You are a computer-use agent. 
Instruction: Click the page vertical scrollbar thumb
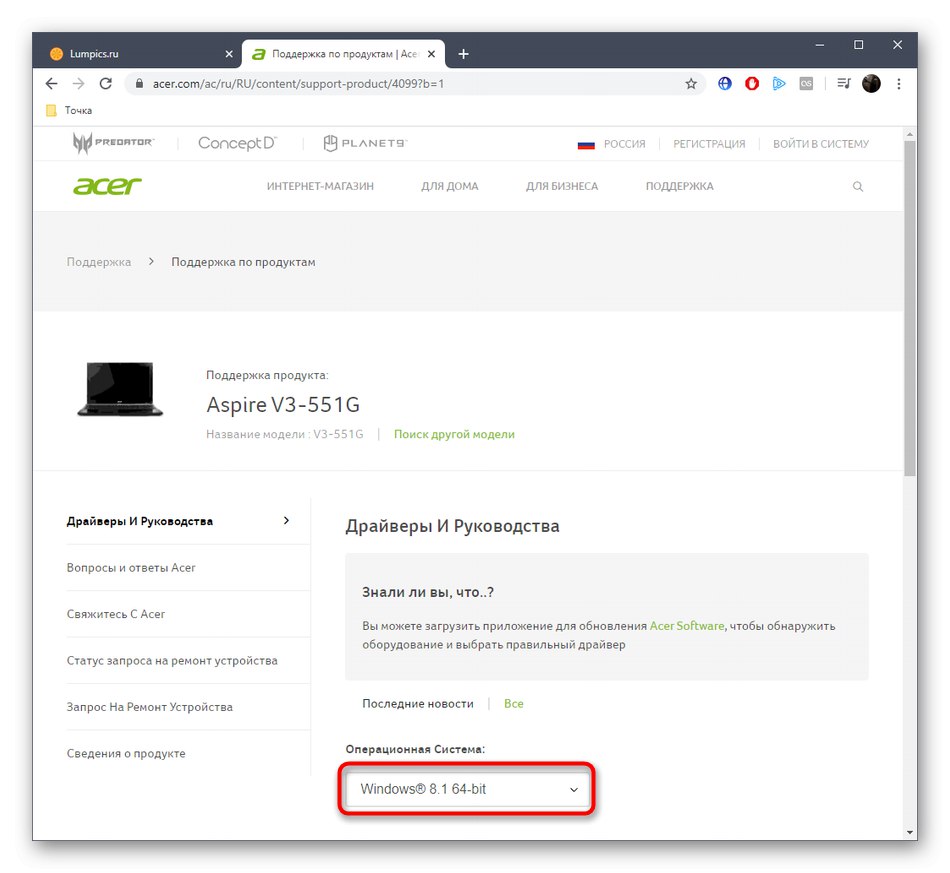(x=909, y=308)
